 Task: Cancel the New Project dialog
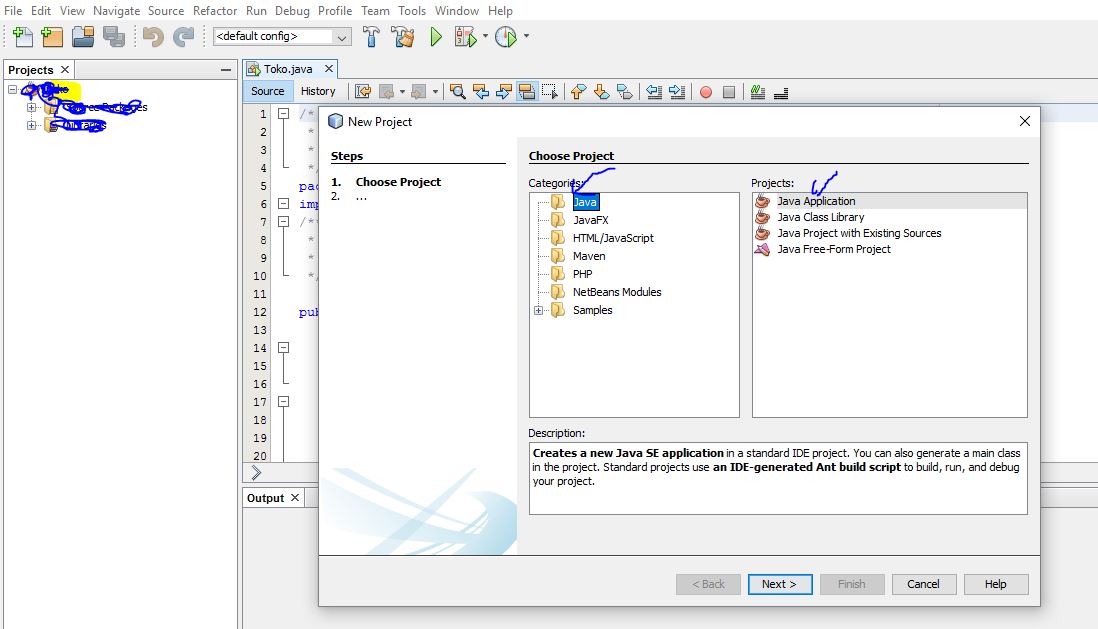(x=923, y=584)
